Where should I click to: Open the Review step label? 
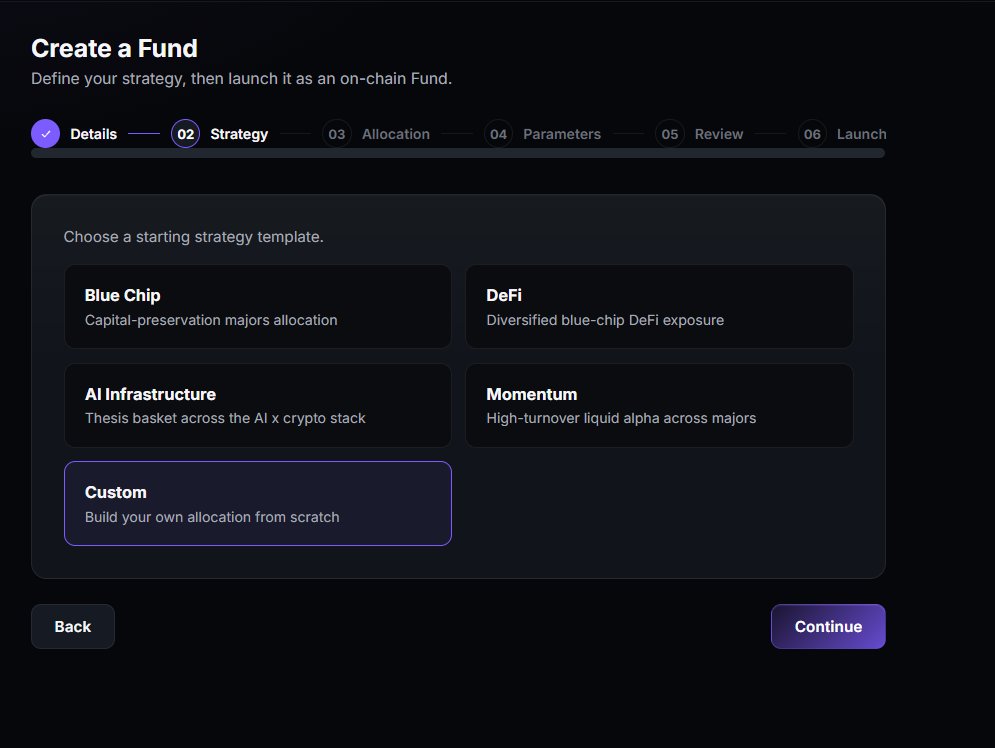[x=719, y=135]
